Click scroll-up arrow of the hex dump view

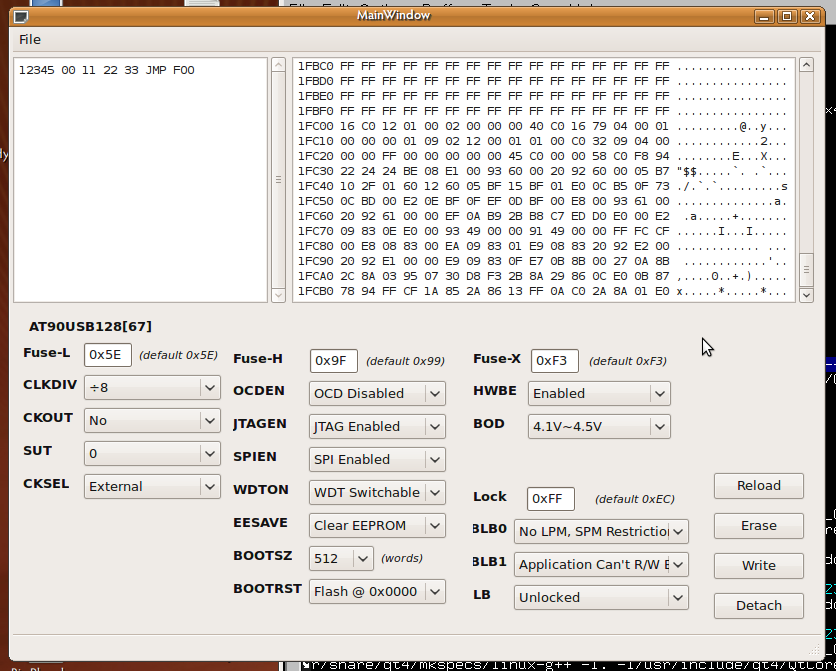pos(806,65)
